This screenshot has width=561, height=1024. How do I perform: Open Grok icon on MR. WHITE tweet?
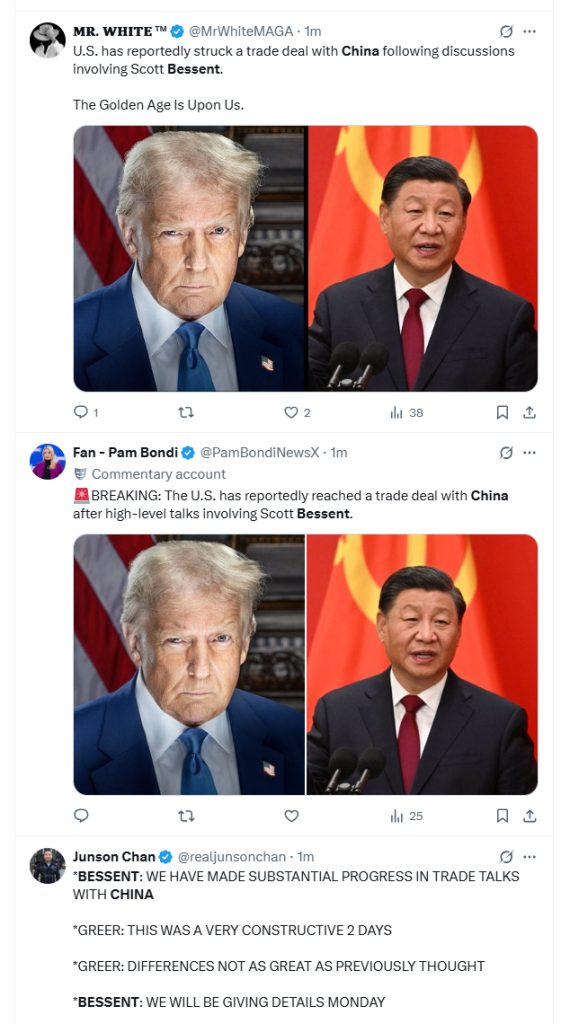pyautogui.click(x=506, y=31)
